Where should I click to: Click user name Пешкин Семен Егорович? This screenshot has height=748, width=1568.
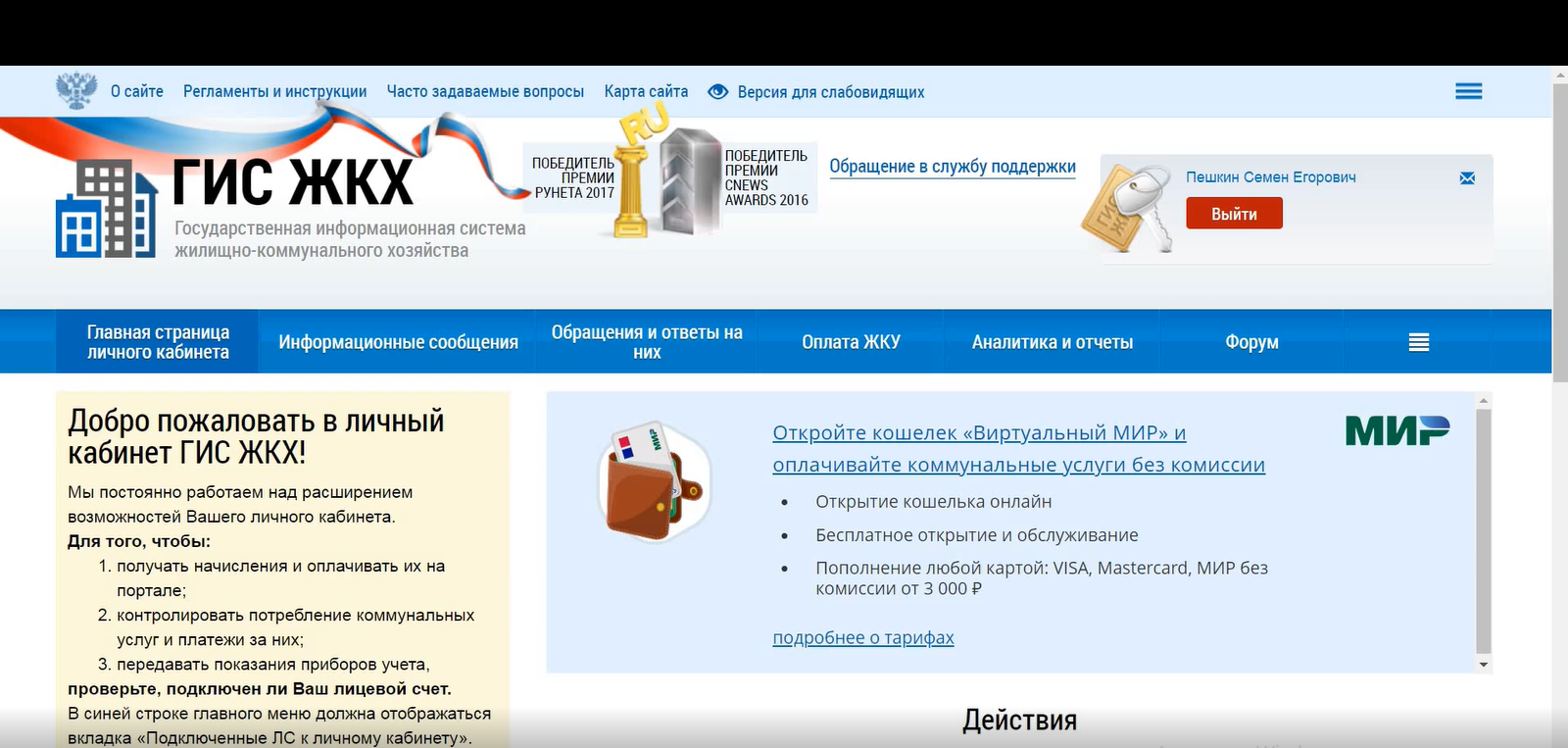[1271, 177]
